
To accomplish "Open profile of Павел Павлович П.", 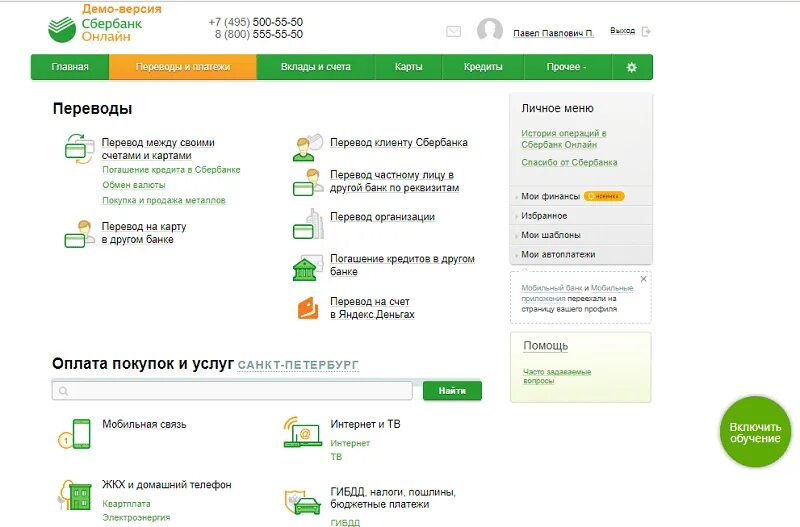I will coord(554,33).
